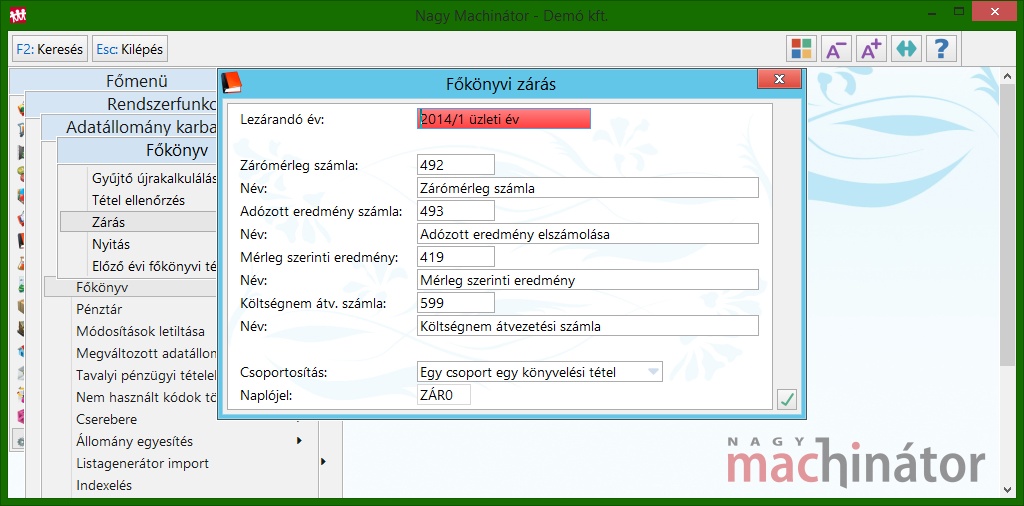Select the Indexelés menu item

pyautogui.click(x=104, y=485)
